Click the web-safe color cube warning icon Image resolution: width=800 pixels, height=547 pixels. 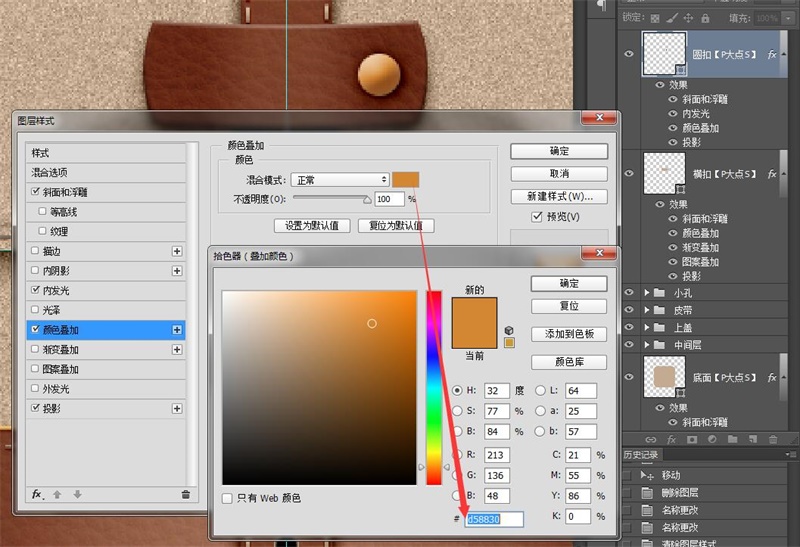coord(509,330)
